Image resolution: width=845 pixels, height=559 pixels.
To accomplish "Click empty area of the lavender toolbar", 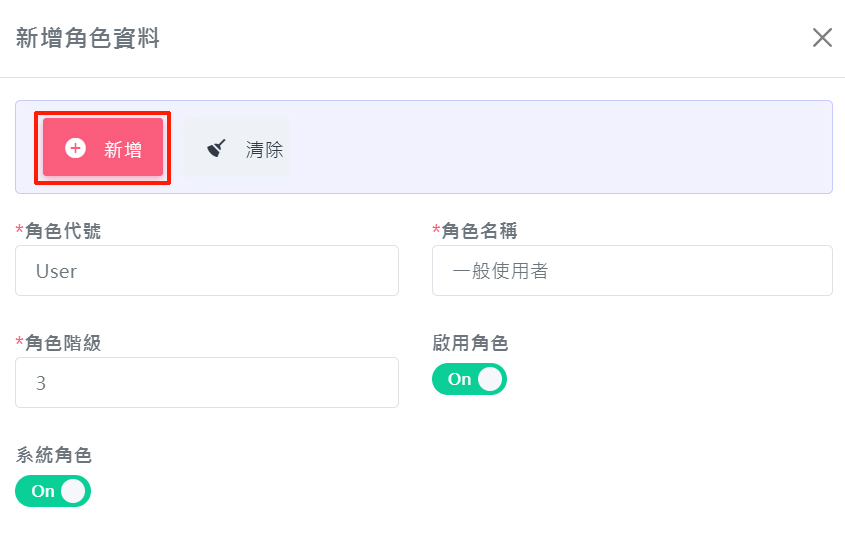I will (560, 147).
